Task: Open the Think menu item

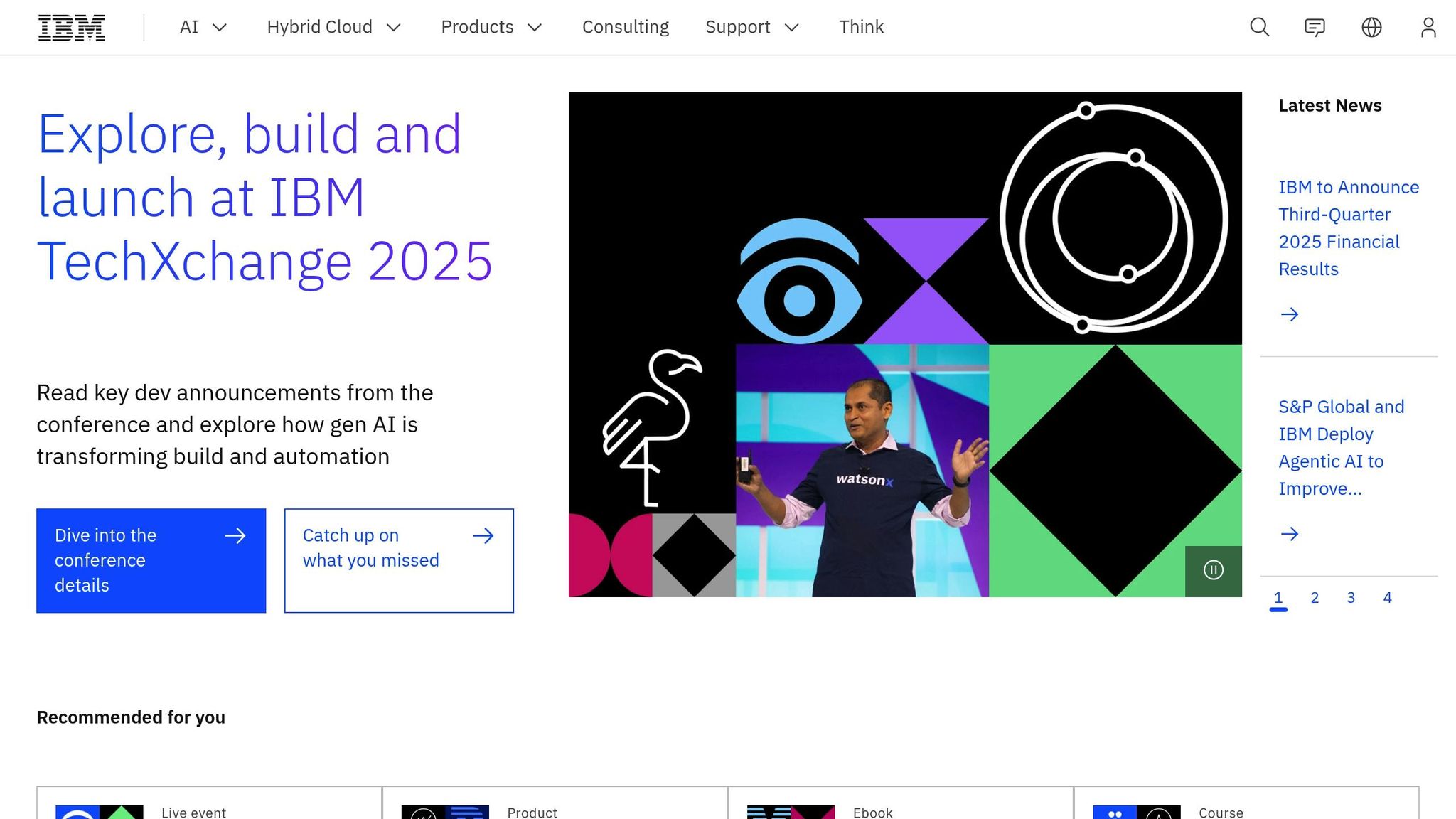Action: click(861, 27)
